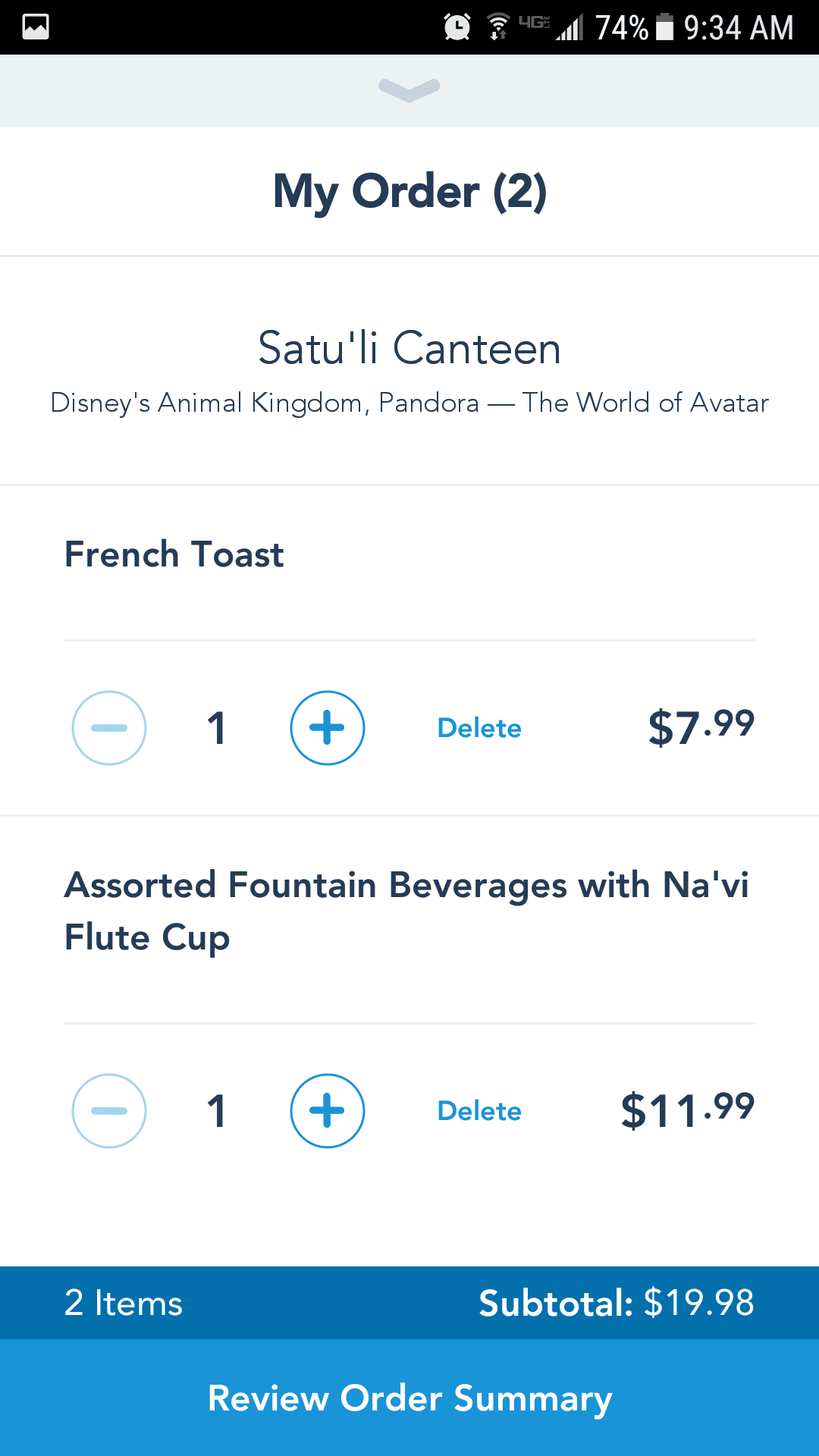Tap the My Order (2) header

(409, 191)
